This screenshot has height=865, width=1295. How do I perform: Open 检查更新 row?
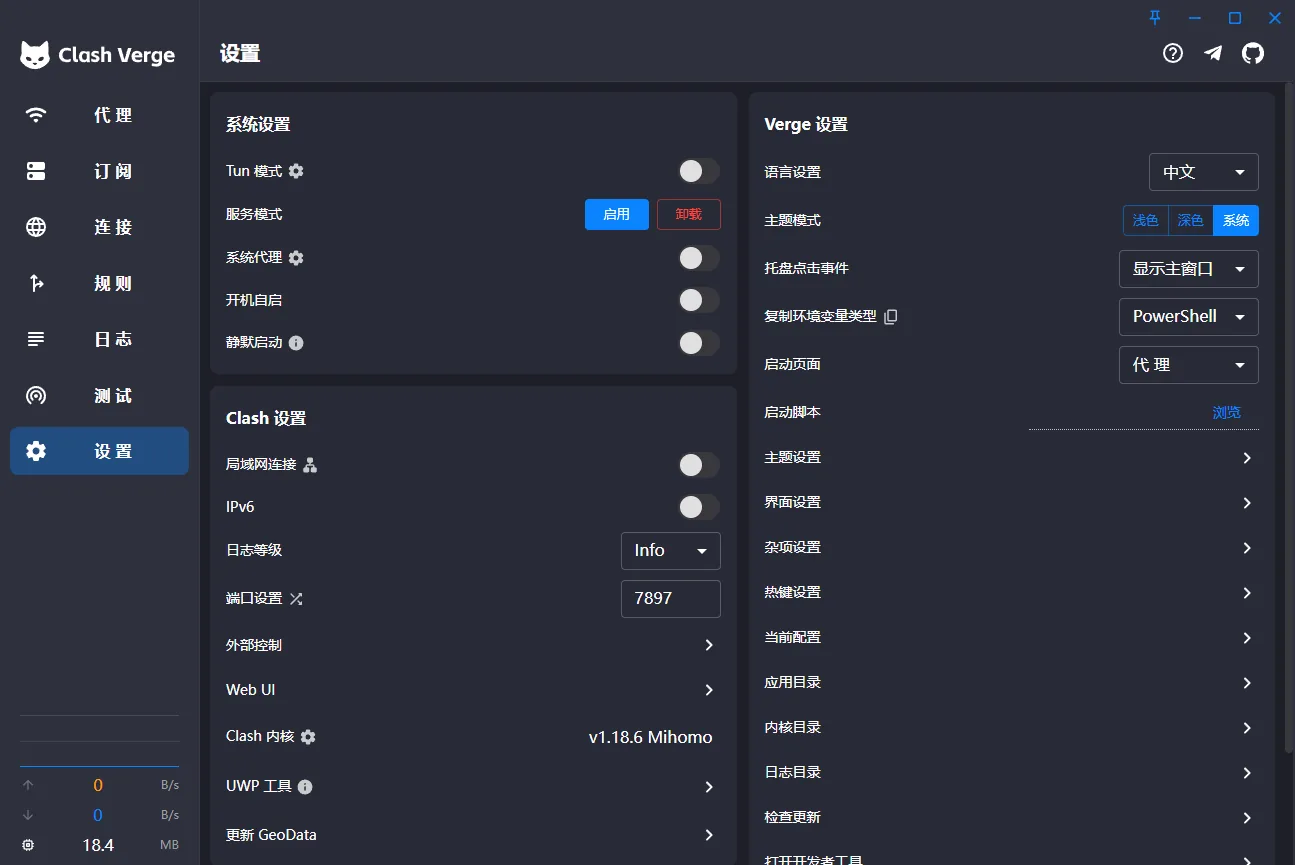click(1011, 817)
